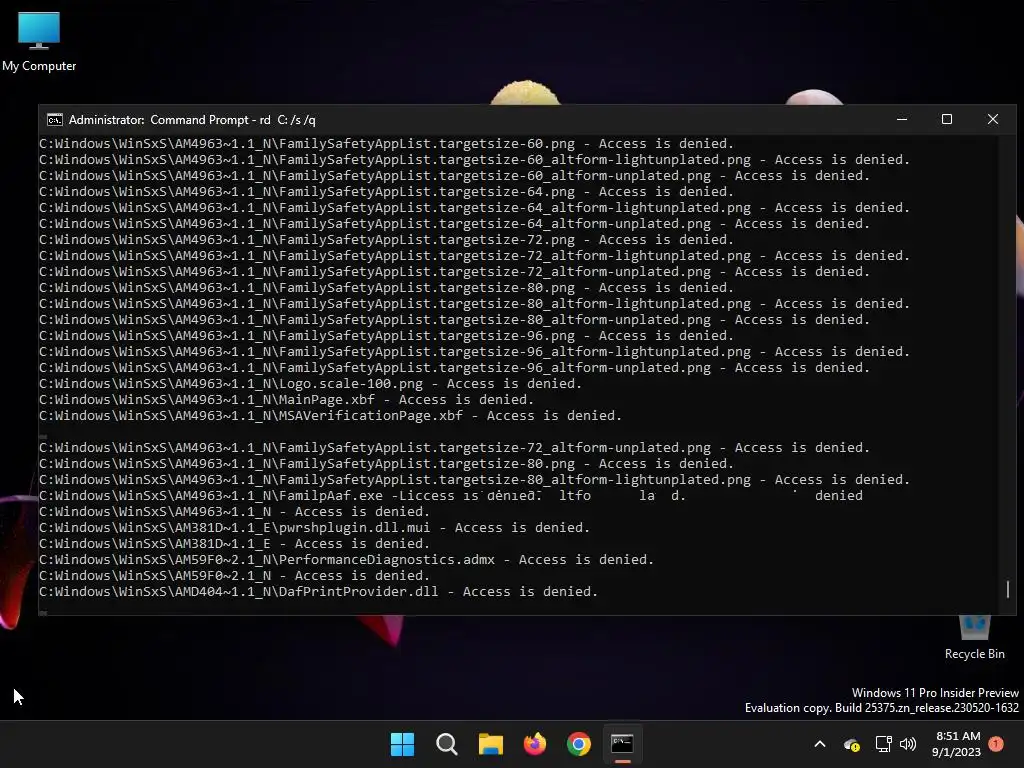Click the PerformanceDiagnostics.admx line

346,560
